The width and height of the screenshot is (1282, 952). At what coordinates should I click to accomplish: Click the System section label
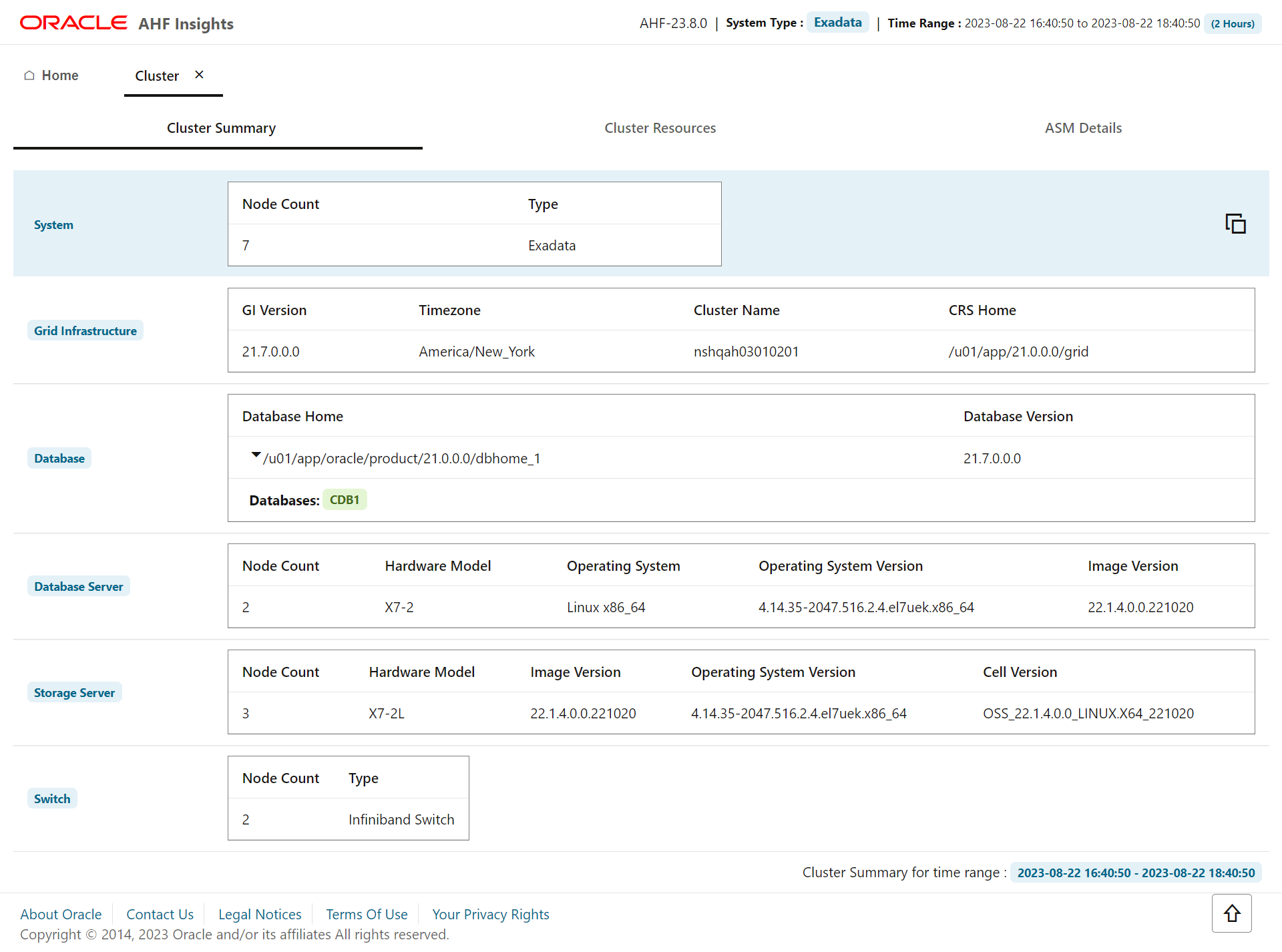[x=53, y=225]
